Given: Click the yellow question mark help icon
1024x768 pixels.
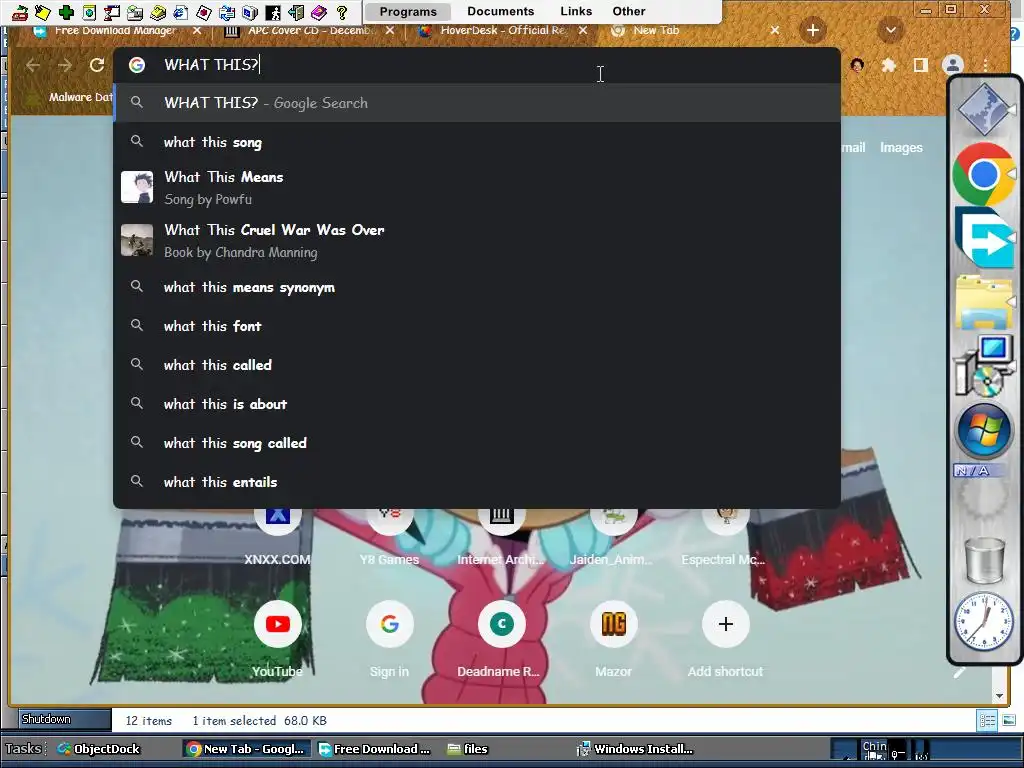Looking at the screenshot, I should (342, 12).
